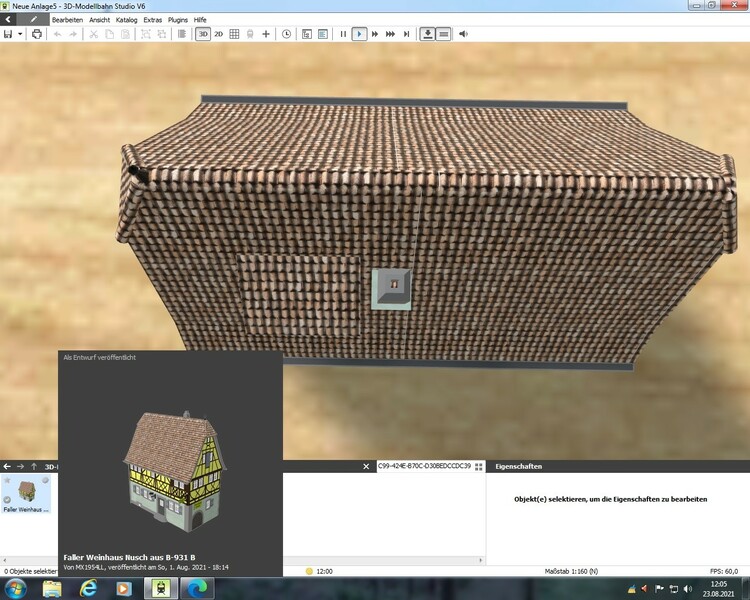750x600 pixels.
Task: Click the copy icon in toolbar
Action: [110, 34]
